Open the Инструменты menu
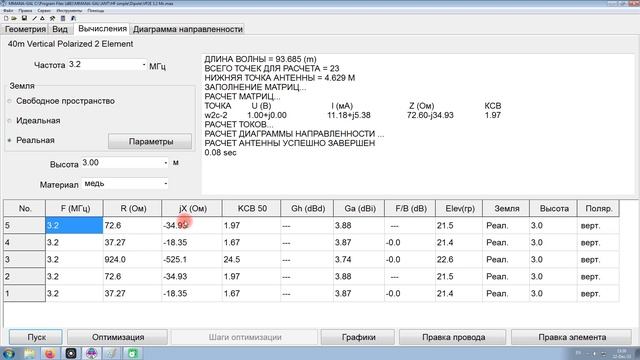 click(x=69, y=11)
